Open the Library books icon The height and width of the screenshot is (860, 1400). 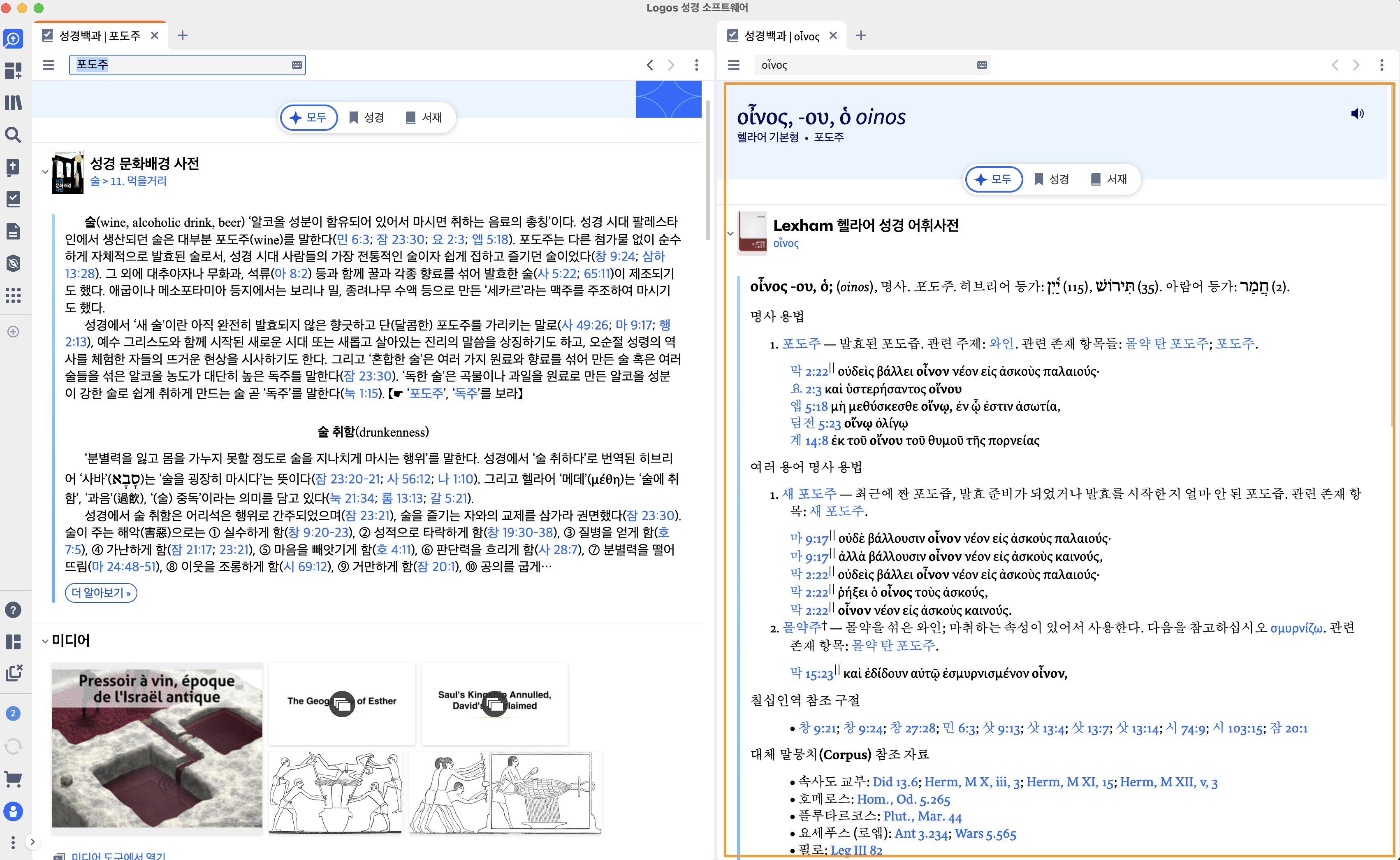tap(13, 103)
